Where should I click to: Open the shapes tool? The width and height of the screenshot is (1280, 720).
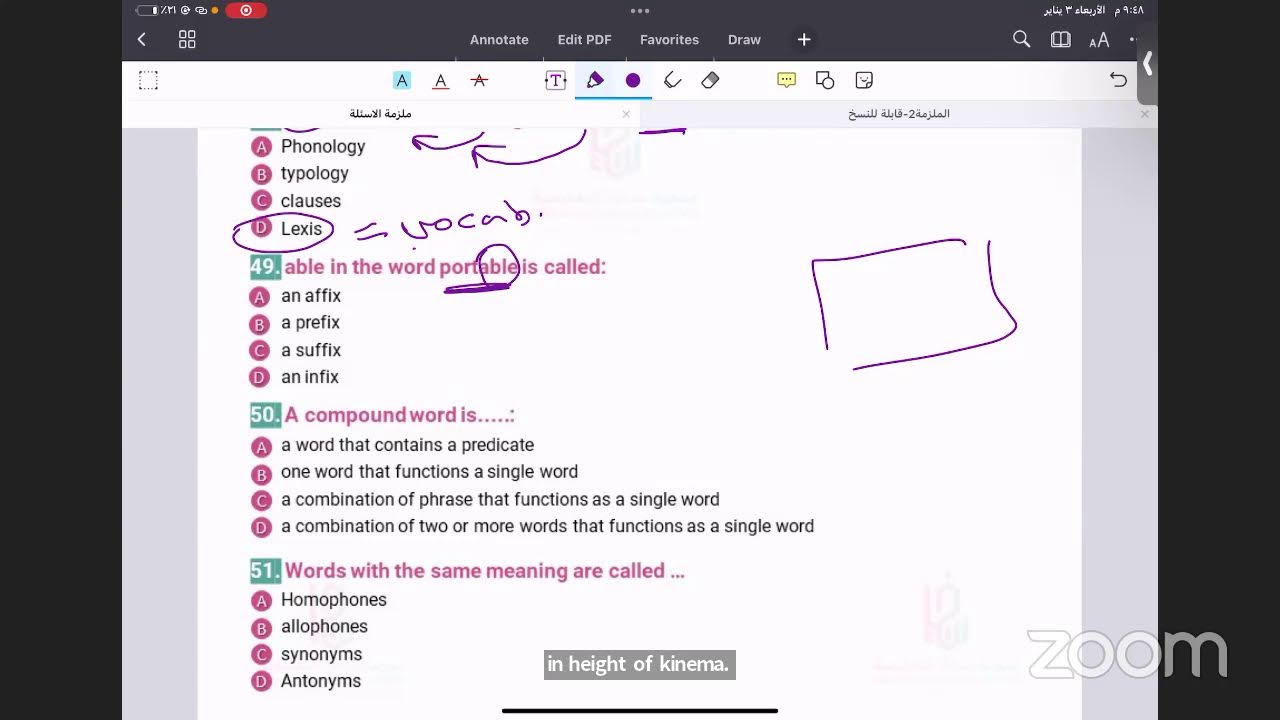(x=825, y=81)
